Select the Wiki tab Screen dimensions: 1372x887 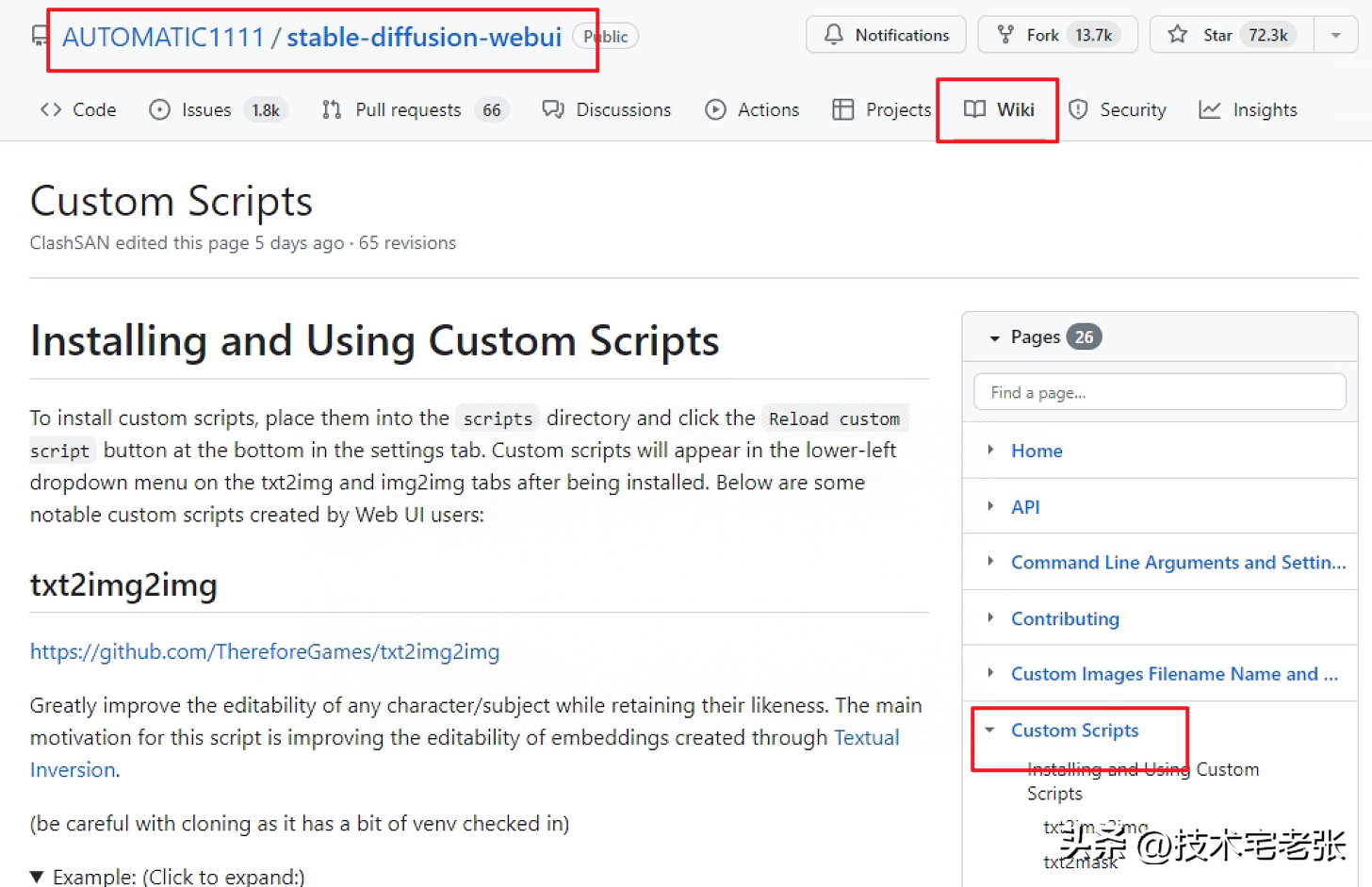click(999, 109)
